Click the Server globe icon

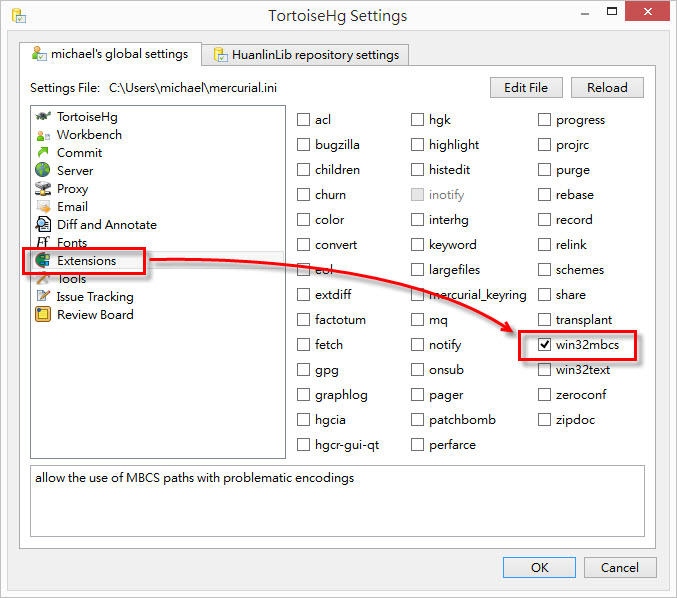pos(43,170)
